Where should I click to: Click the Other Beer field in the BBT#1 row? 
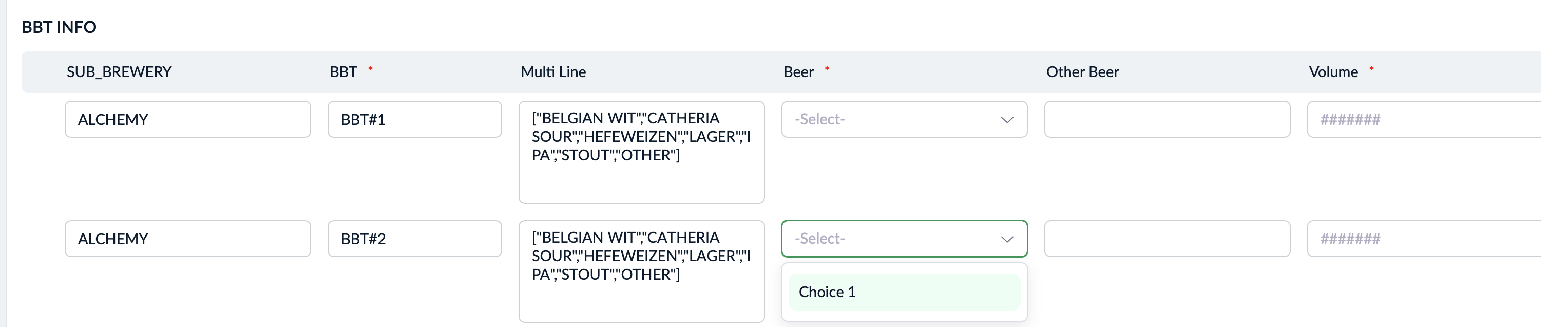point(1167,120)
